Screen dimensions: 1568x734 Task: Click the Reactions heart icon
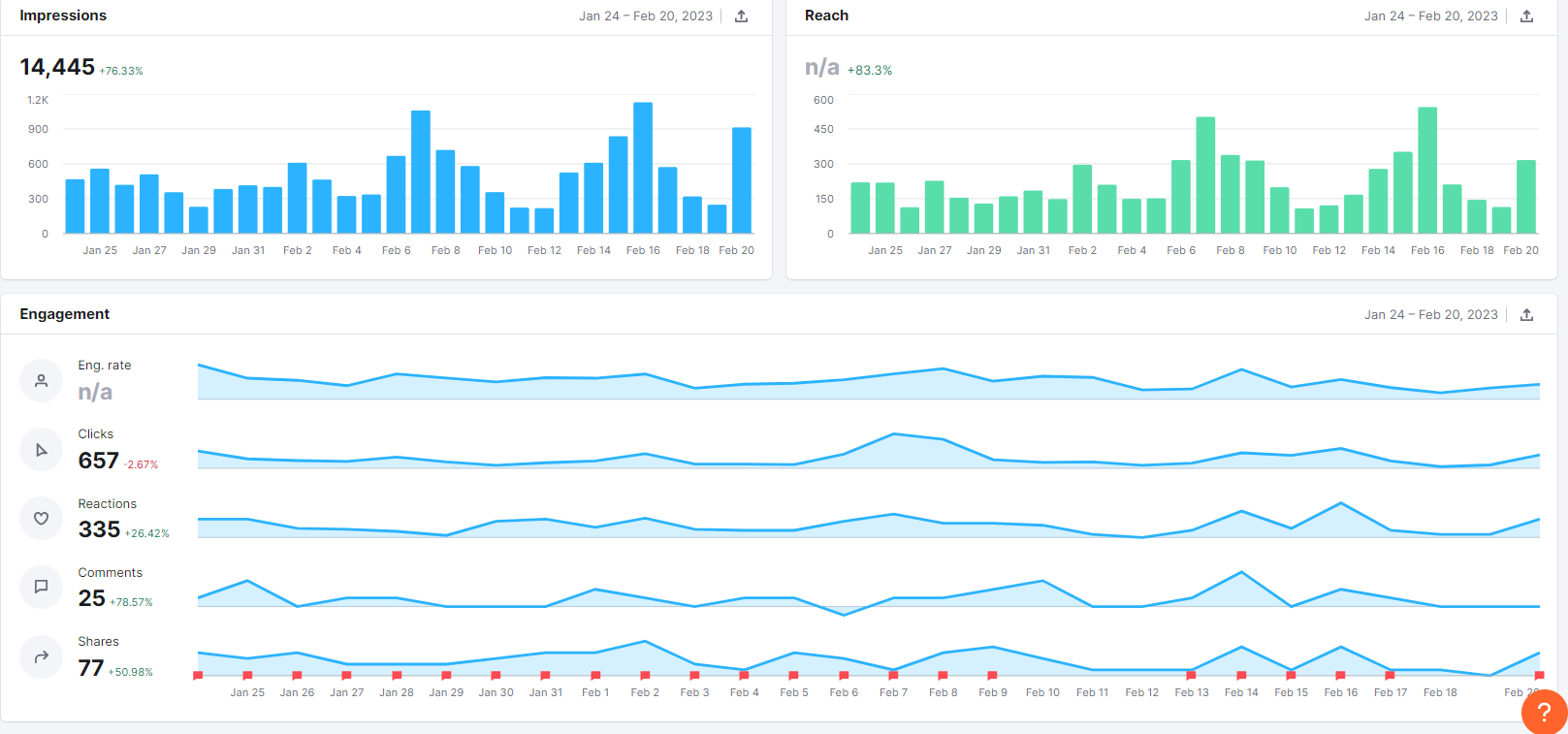point(41,518)
